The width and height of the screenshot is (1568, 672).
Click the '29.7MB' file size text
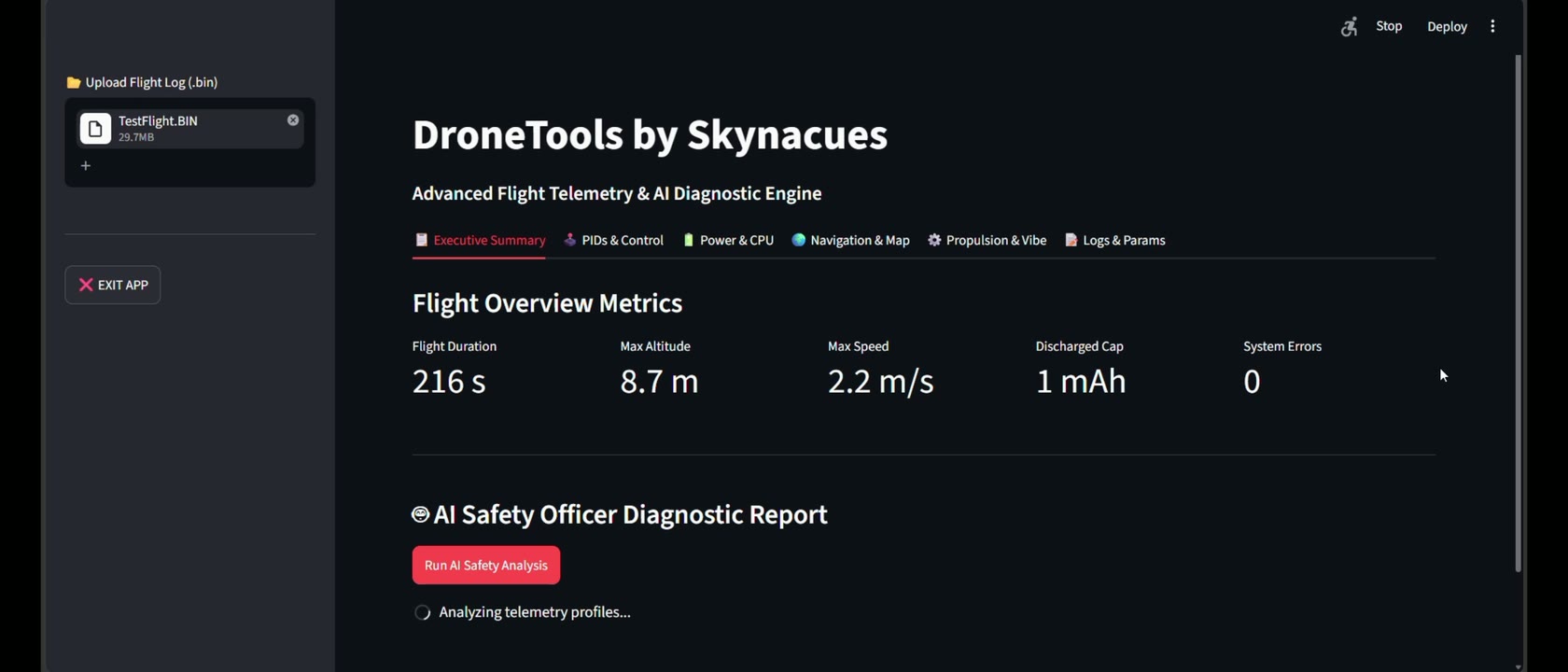click(136, 137)
